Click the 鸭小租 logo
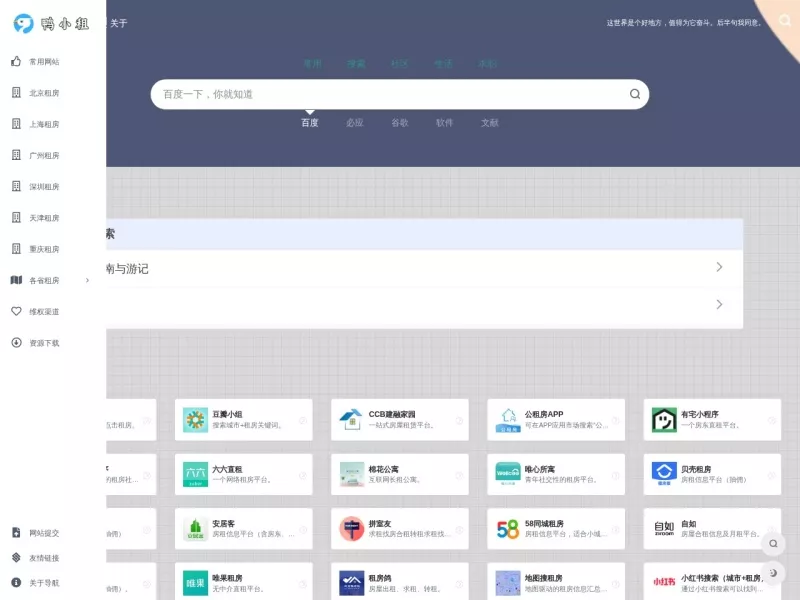This screenshot has width=800, height=600. coord(51,23)
